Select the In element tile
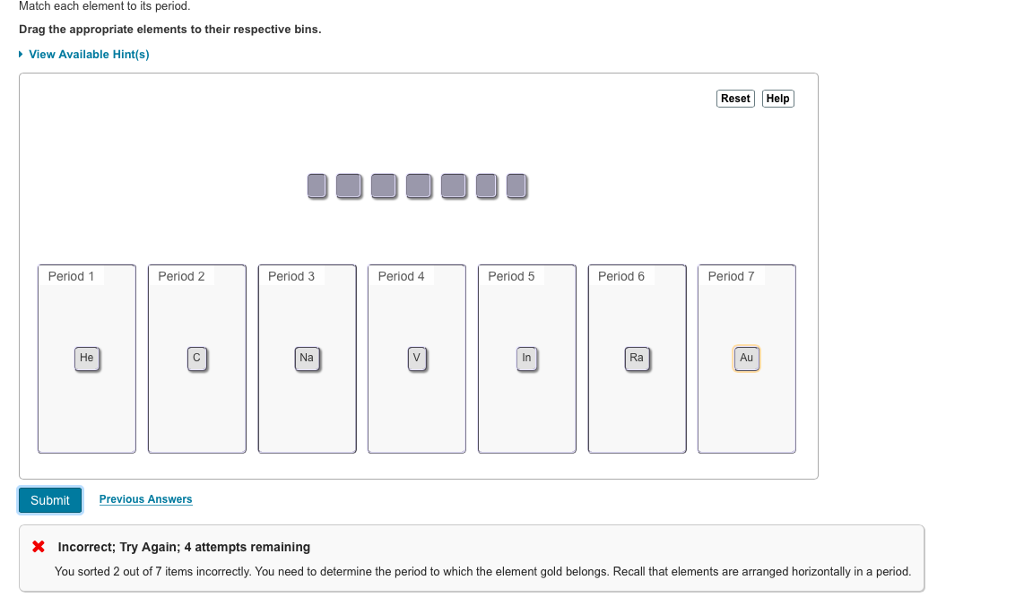 pyautogui.click(x=527, y=358)
